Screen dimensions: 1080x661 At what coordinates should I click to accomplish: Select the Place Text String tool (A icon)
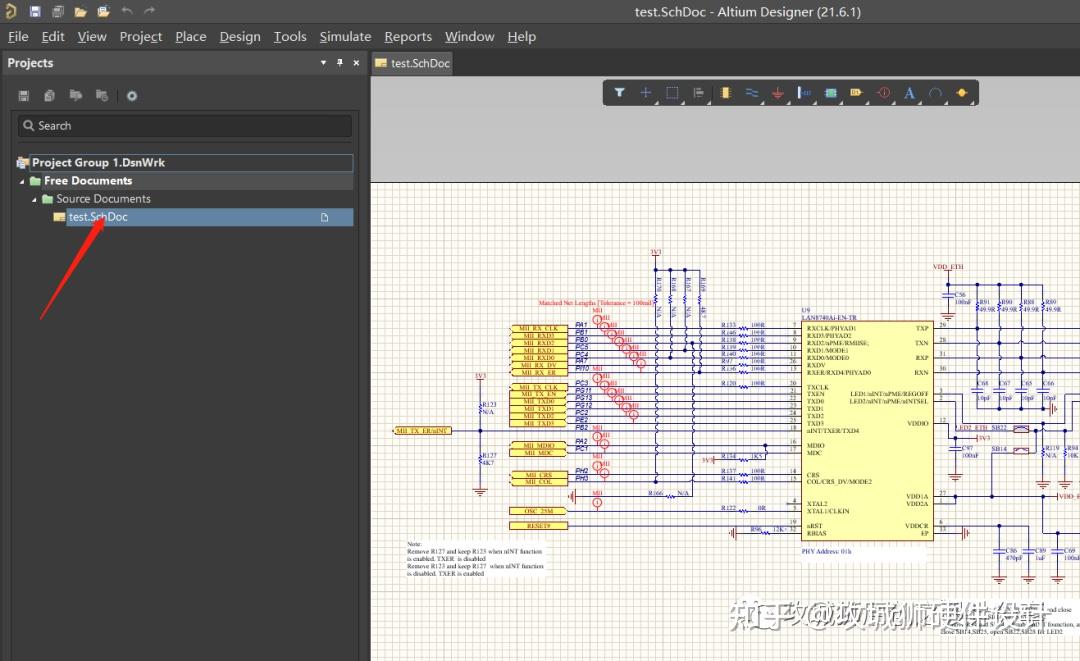coord(909,92)
